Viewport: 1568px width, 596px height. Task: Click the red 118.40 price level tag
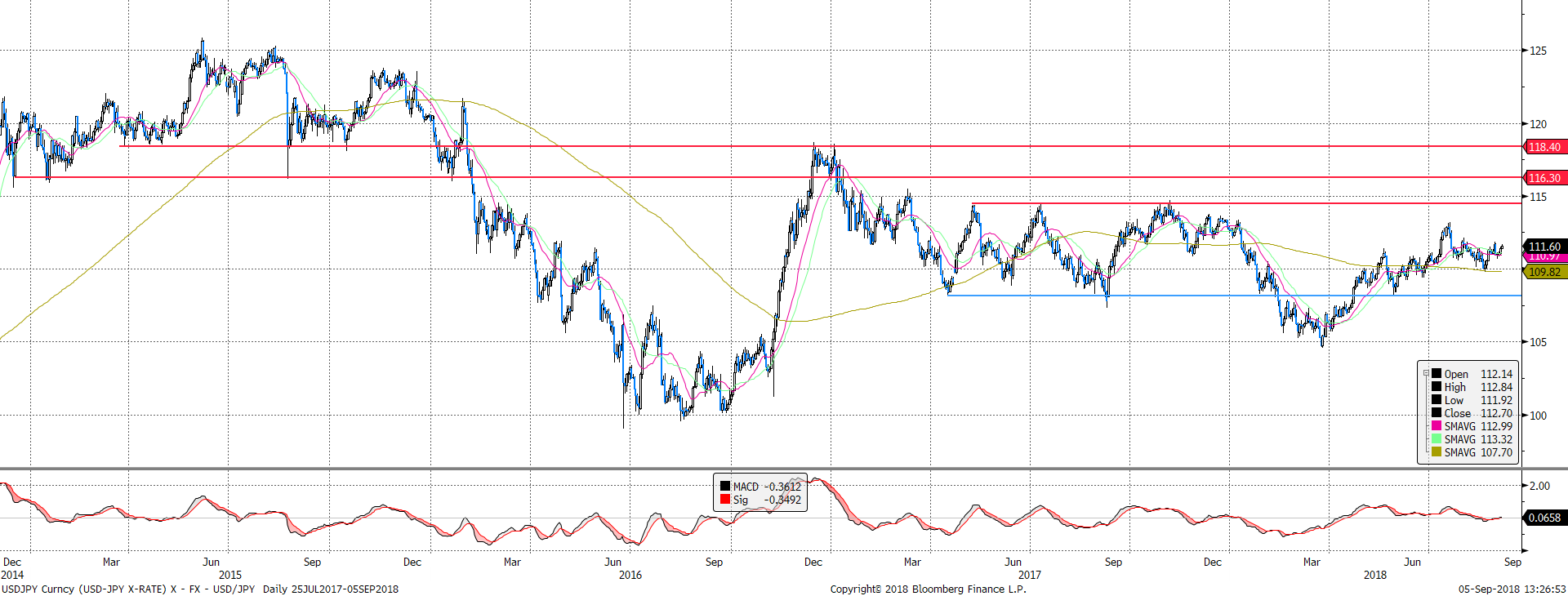[1545, 147]
